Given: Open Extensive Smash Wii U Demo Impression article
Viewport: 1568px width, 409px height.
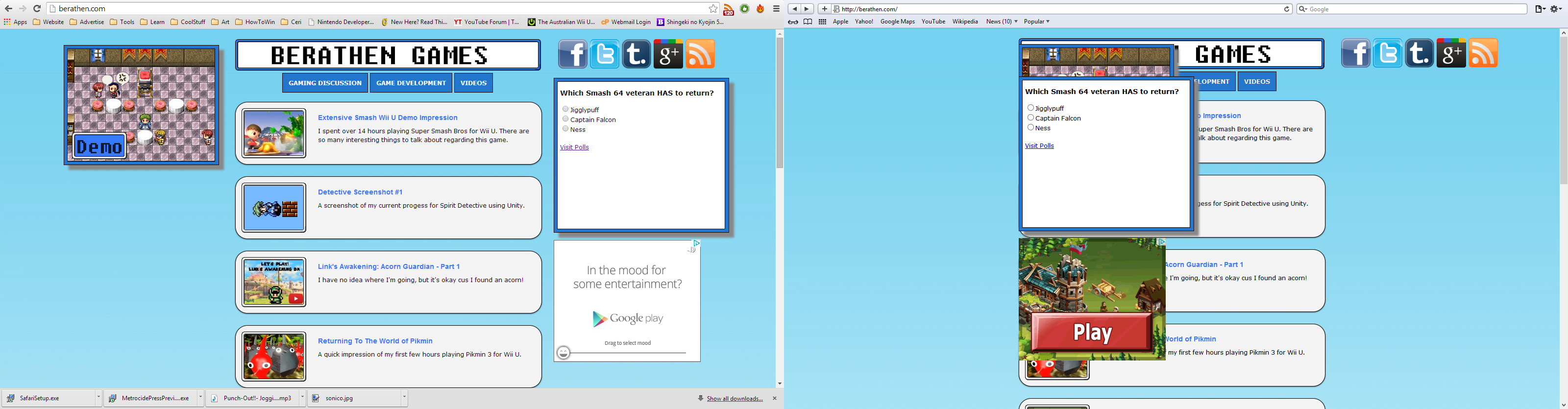Looking at the screenshot, I should (x=388, y=118).
